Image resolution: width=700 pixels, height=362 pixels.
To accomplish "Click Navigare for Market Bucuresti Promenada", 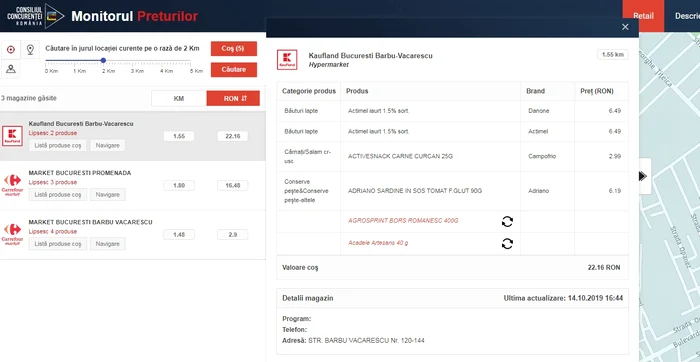I will (x=108, y=195).
